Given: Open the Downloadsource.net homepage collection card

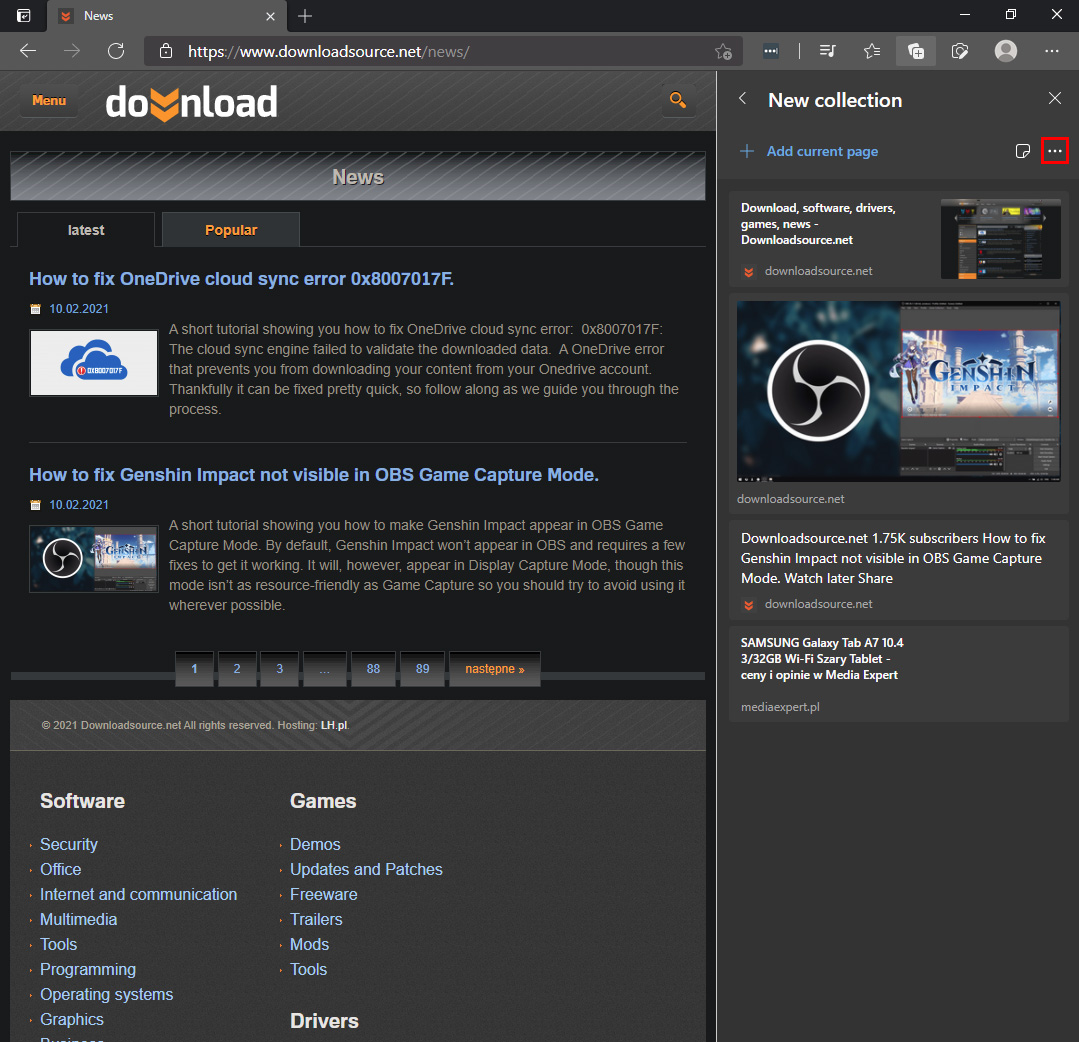Looking at the screenshot, I should (898, 239).
